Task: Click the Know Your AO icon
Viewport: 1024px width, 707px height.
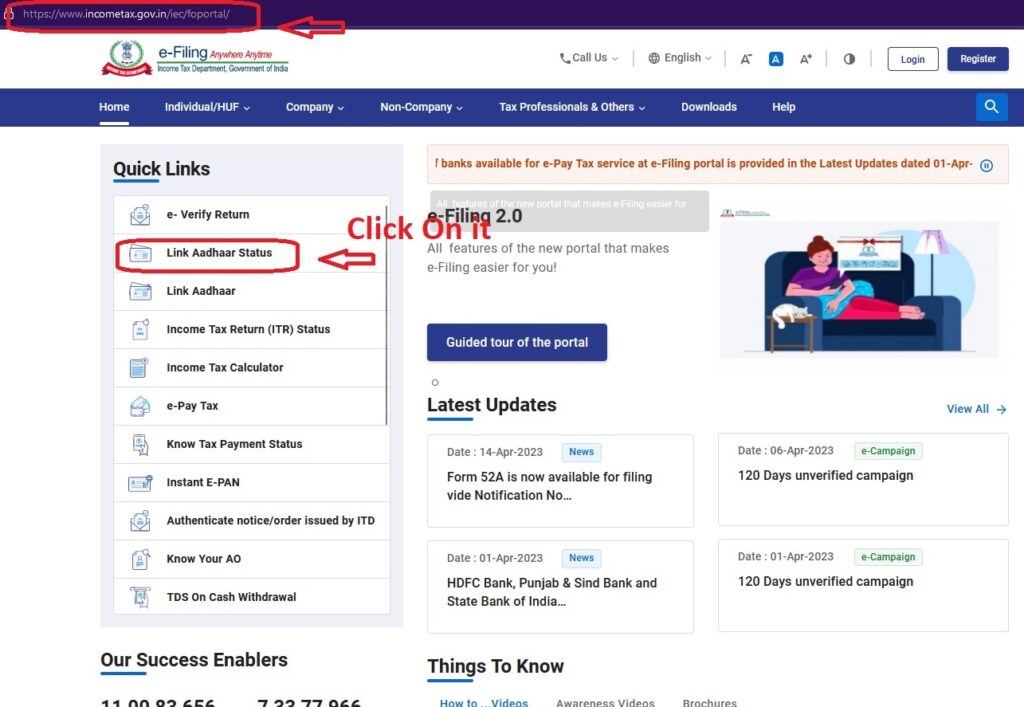Action: [140, 559]
